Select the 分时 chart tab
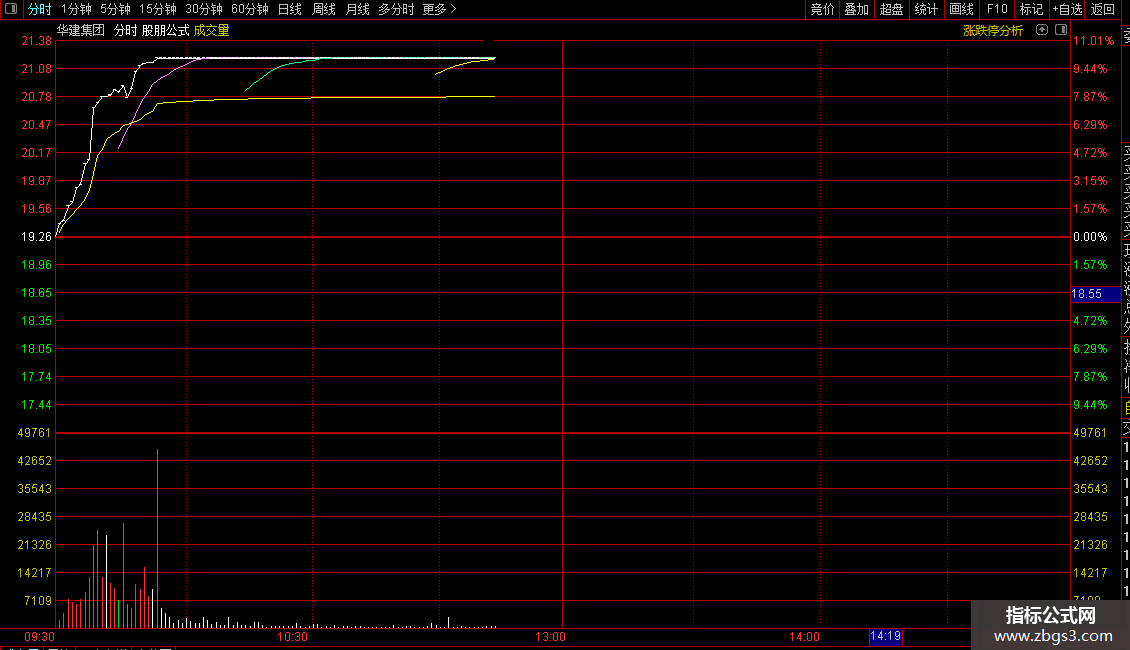Image resolution: width=1130 pixels, height=650 pixels. coord(40,9)
